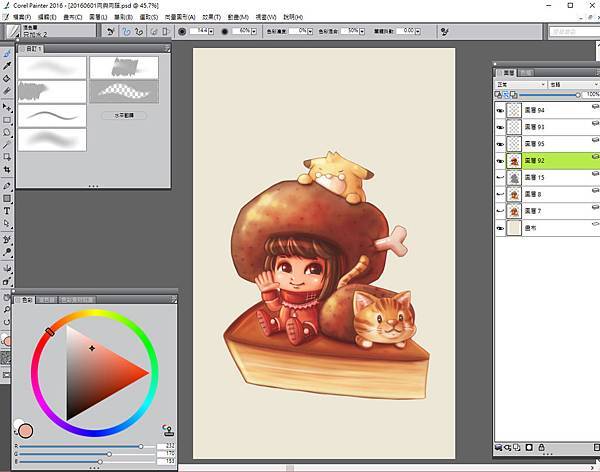The height and width of the screenshot is (472, 600).
Task: Select the Pen tool
Action: tap(7, 186)
